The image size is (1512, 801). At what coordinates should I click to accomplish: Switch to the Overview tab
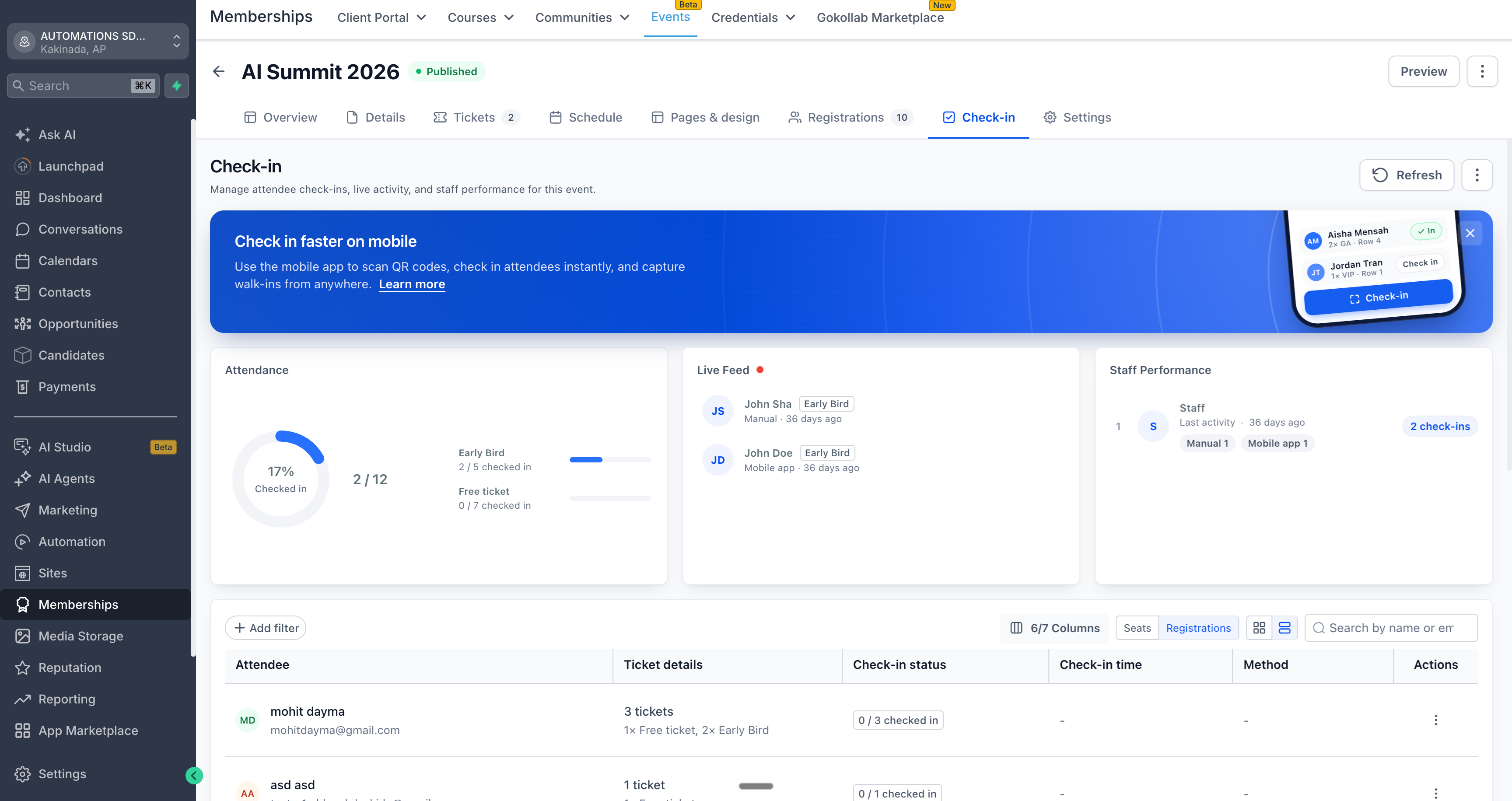click(x=280, y=117)
